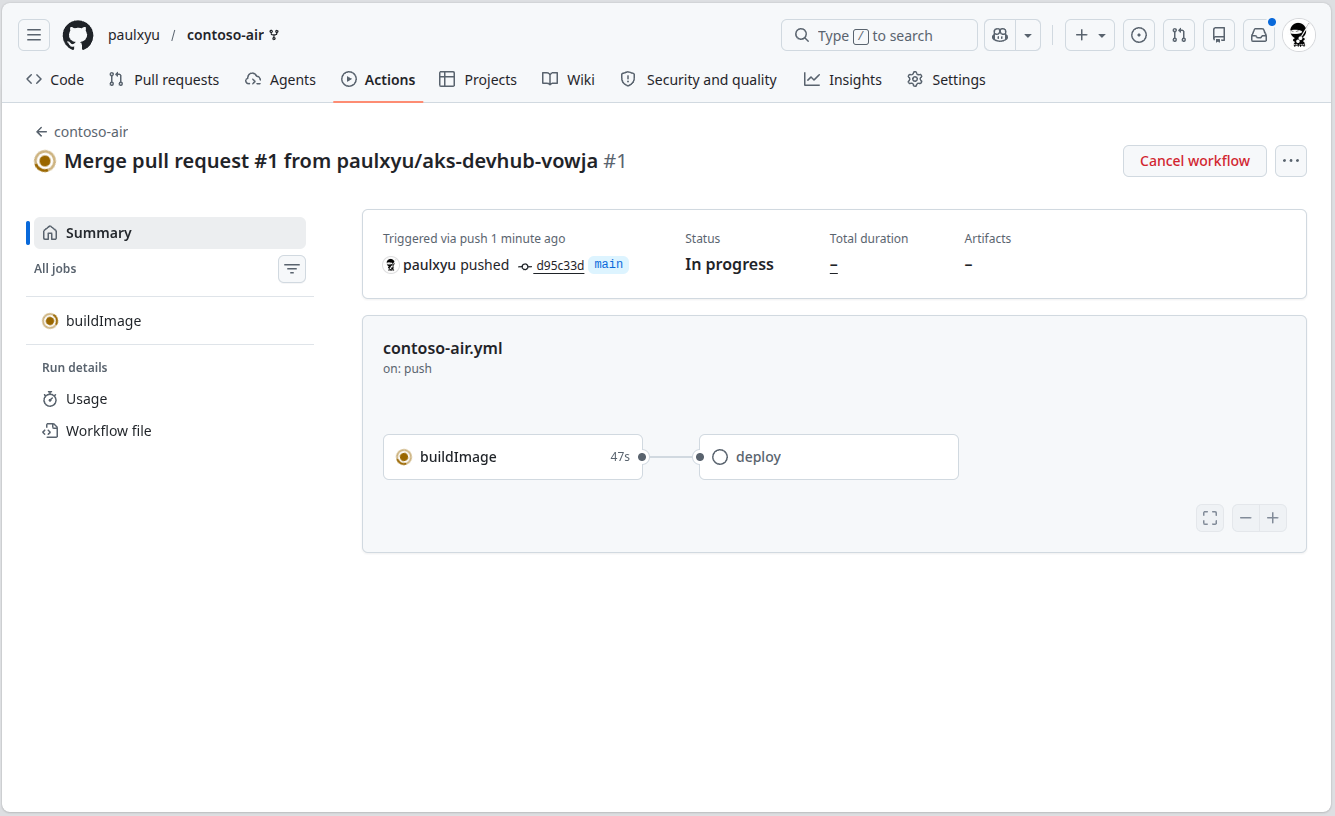The width and height of the screenshot is (1335, 816).
Task: Click the In progress status text
Action: (x=729, y=265)
